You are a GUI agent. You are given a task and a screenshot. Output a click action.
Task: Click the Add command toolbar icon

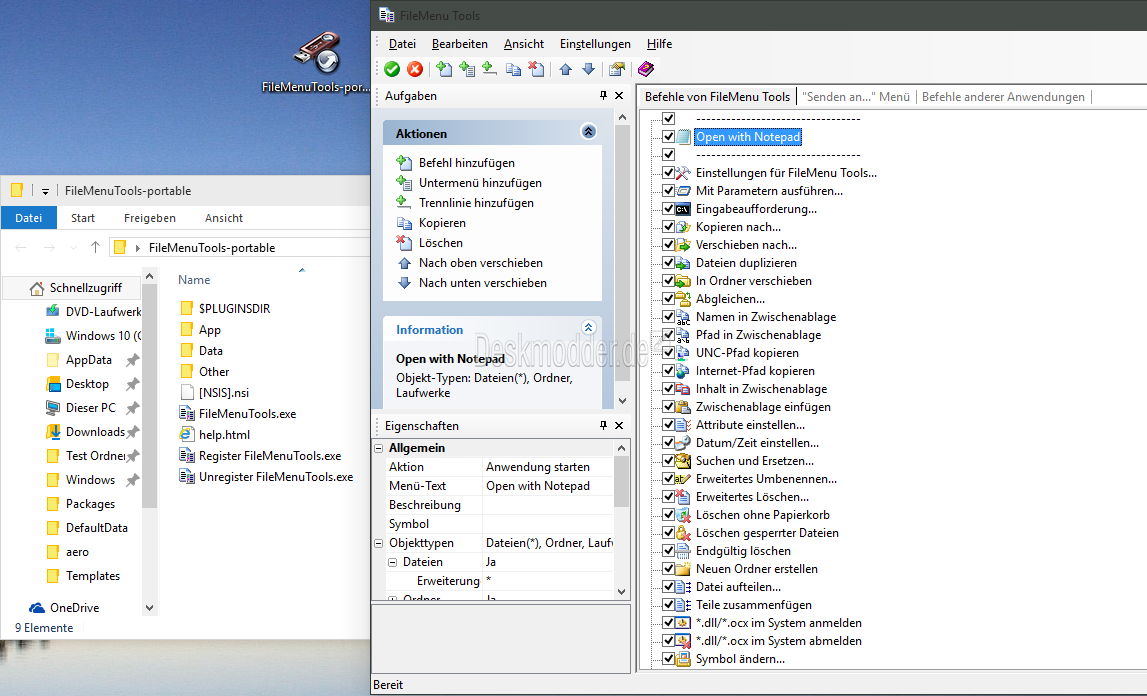tap(444, 69)
